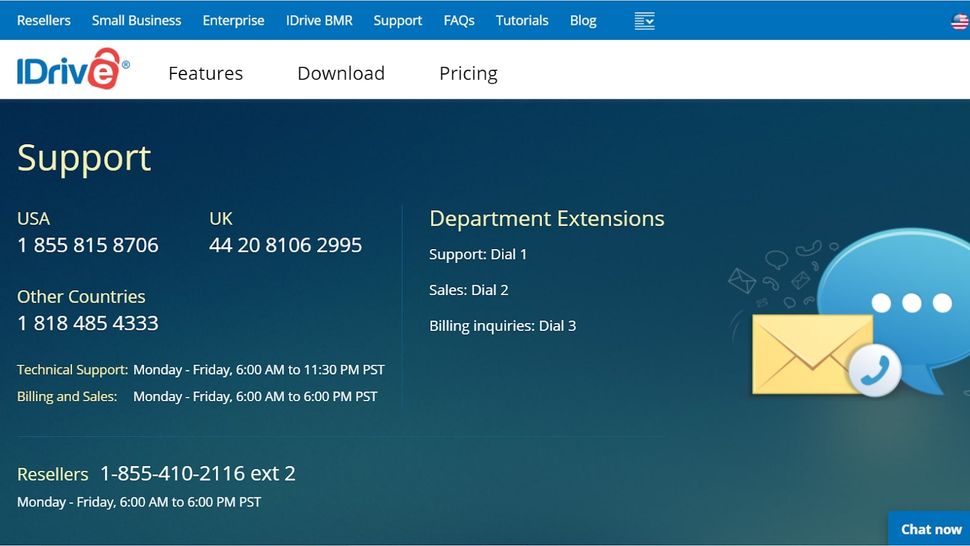Image resolution: width=970 pixels, height=546 pixels.
Task: Click the Resellers hours text at the bottom
Action: (139, 502)
